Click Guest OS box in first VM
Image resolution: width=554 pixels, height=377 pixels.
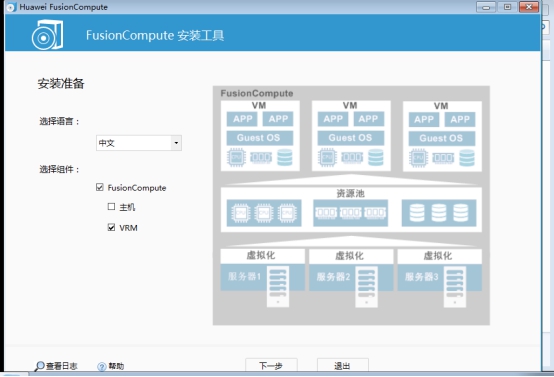260,138
